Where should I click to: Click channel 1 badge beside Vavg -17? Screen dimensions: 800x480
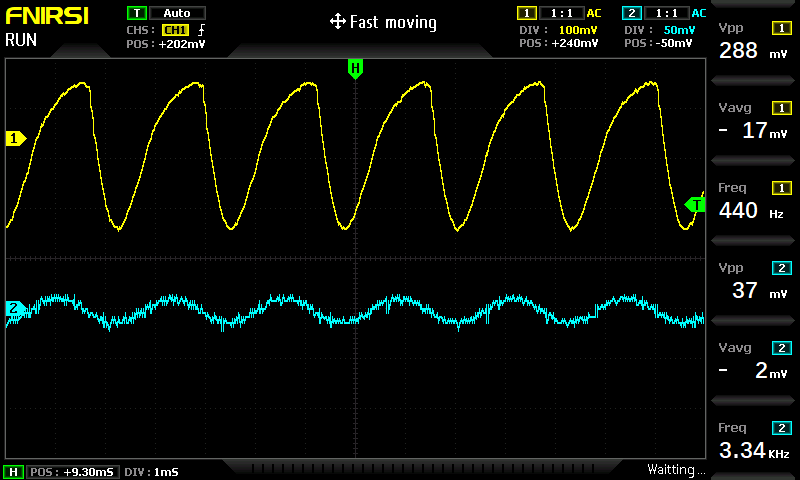pos(782,108)
